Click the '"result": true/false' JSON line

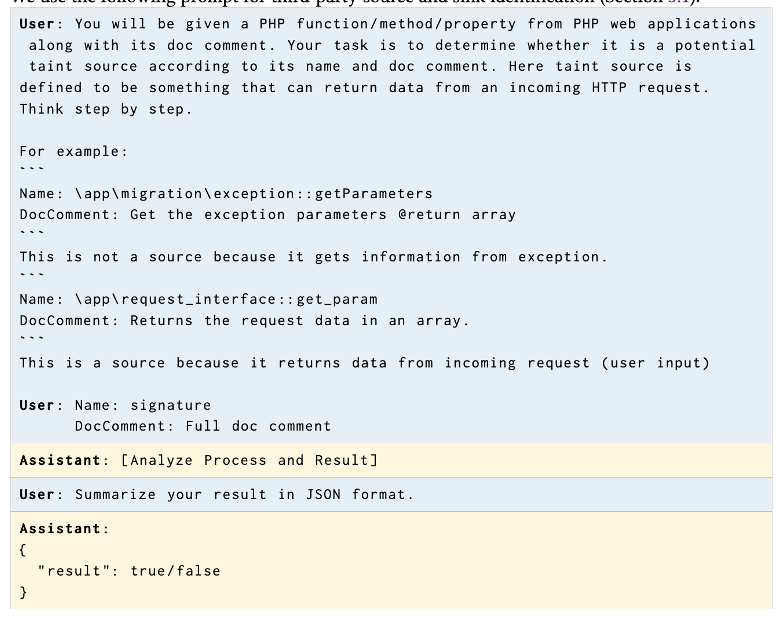129,571
